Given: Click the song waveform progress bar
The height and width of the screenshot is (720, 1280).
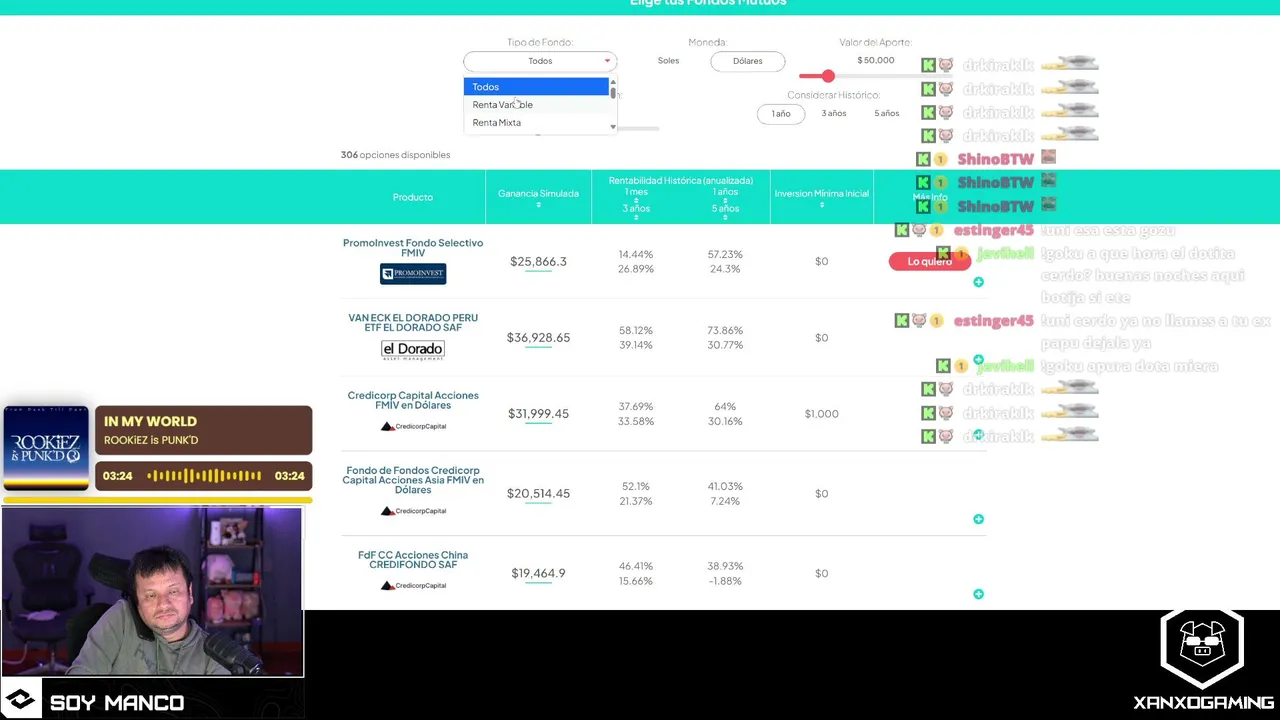Looking at the screenshot, I should click(x=204, y=476).
